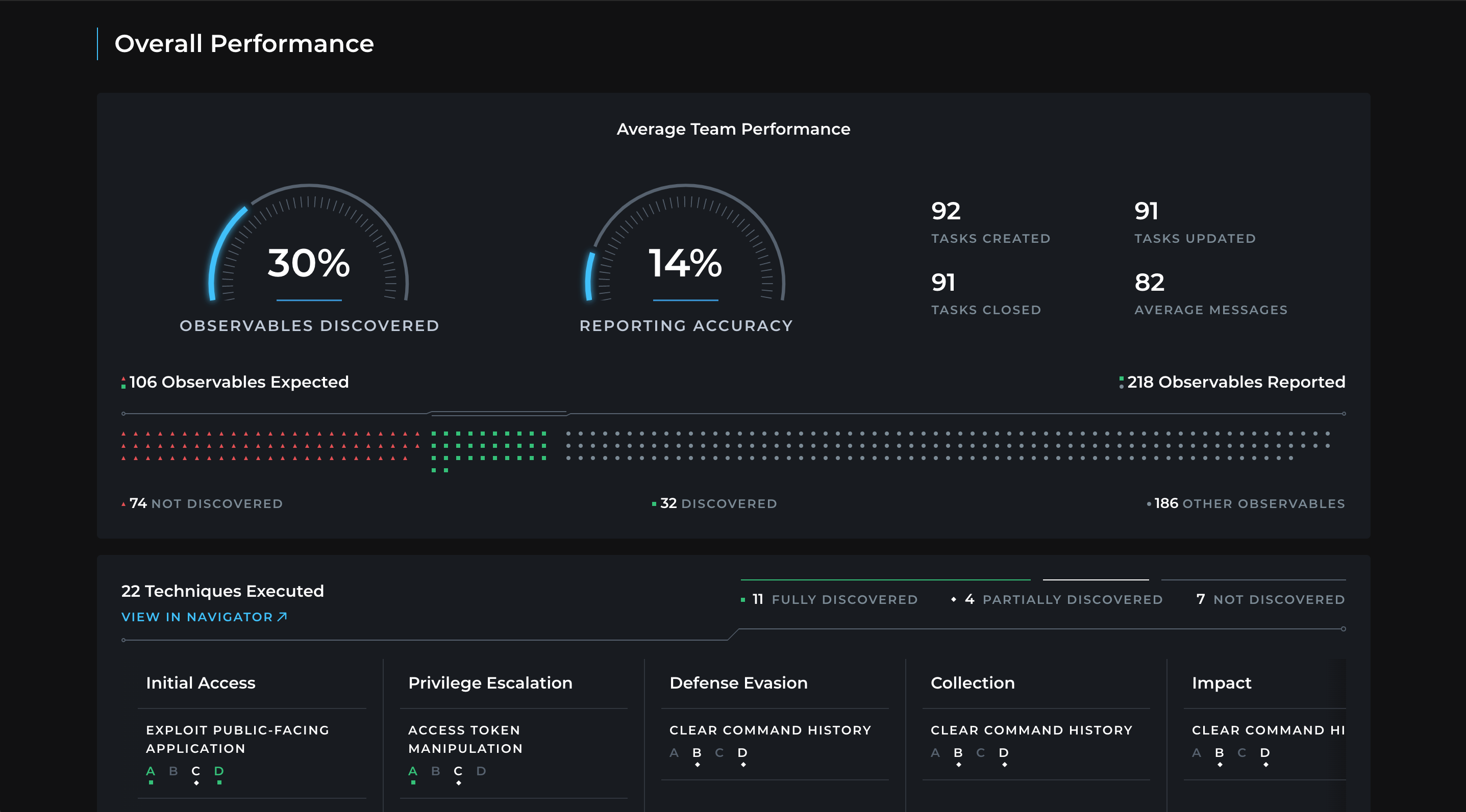Select team A under Access Token Manipulation

point(413,771)
